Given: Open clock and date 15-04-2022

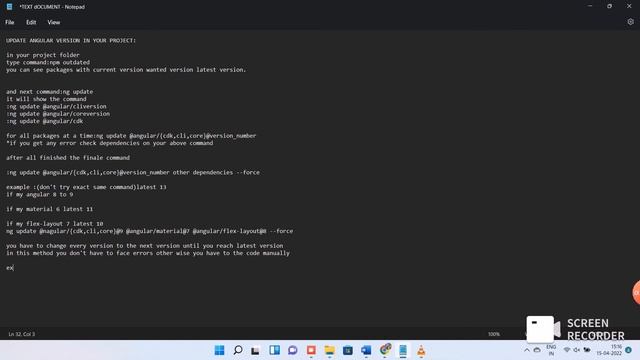Looking at the screenshot, I should tap(609, 350).
